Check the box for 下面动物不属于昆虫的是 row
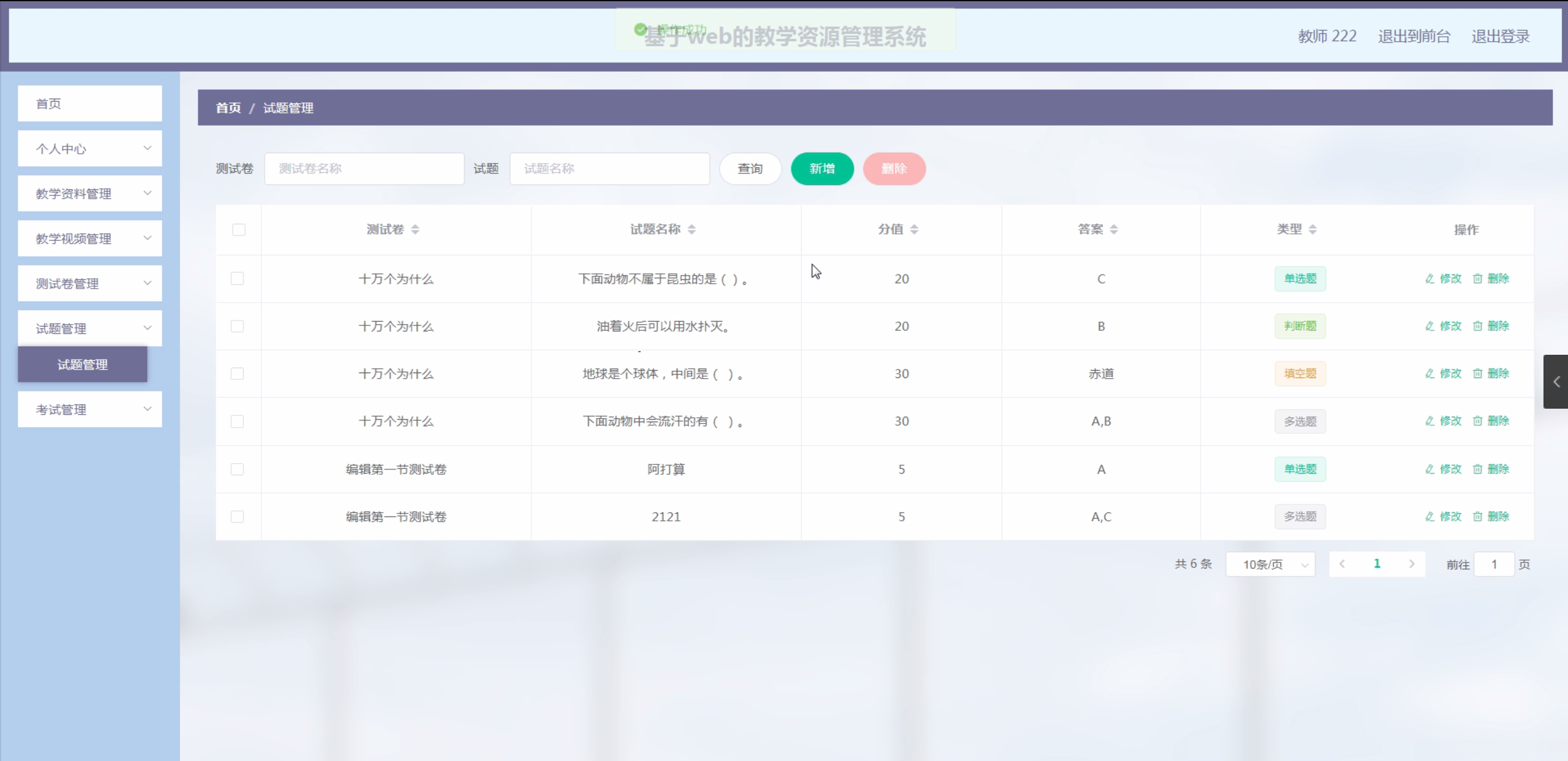Image resolution: width=1568 pixels, height=761 pixels. [x=237, y=279]
